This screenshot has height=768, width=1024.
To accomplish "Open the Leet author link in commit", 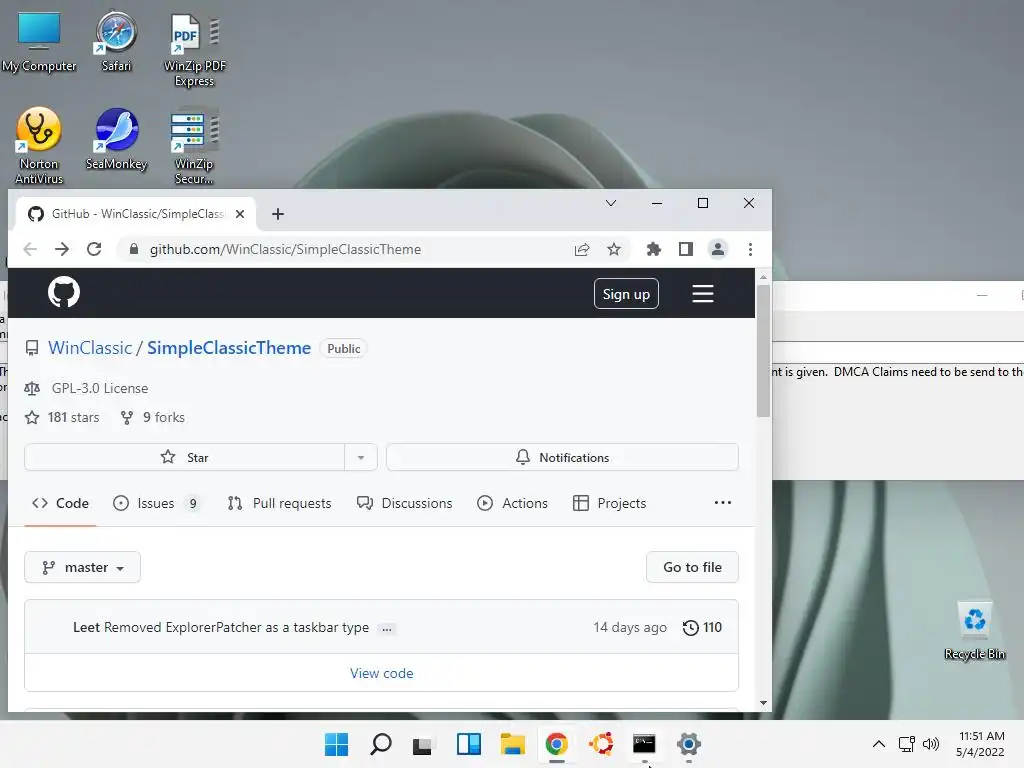I will pos(86,627).
